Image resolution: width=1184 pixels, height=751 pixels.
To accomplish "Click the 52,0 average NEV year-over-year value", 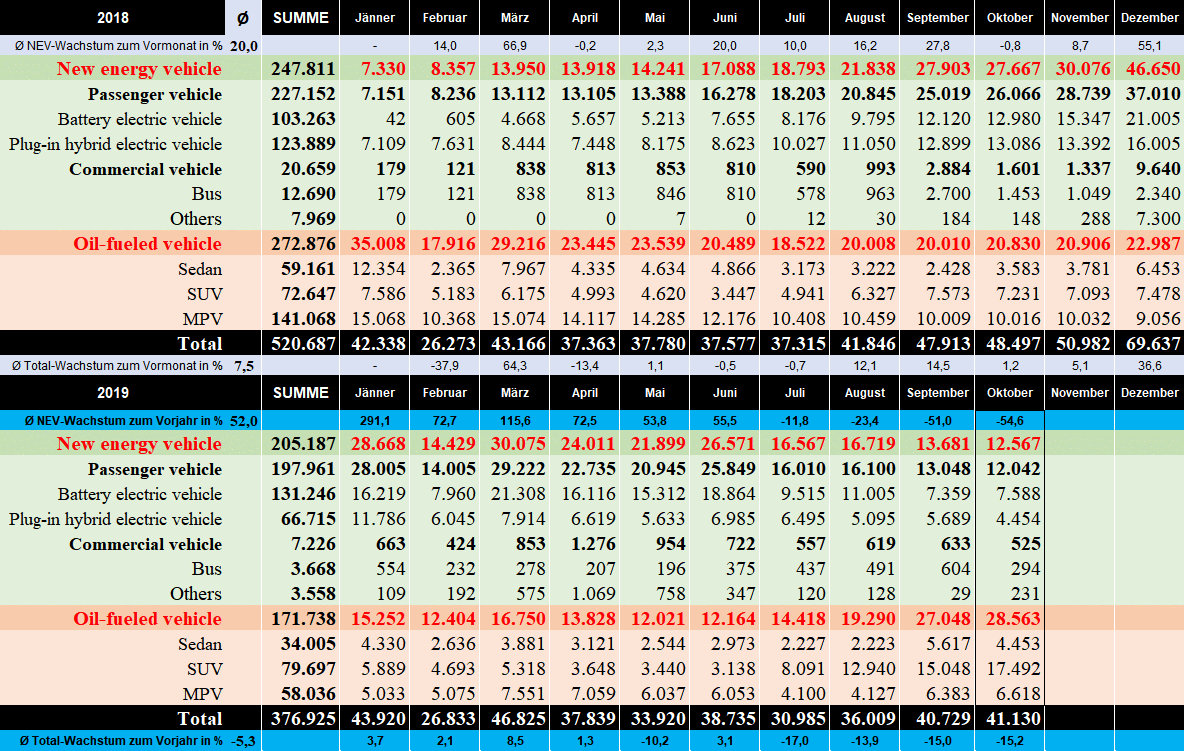I will point(244,421).
